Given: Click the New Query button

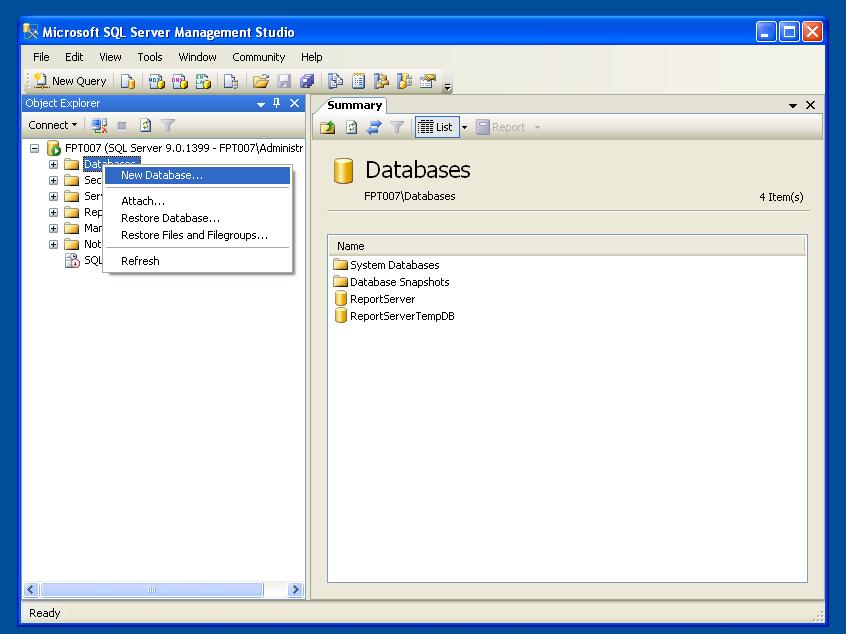Looking at the screenshot, I should (70, 81).
